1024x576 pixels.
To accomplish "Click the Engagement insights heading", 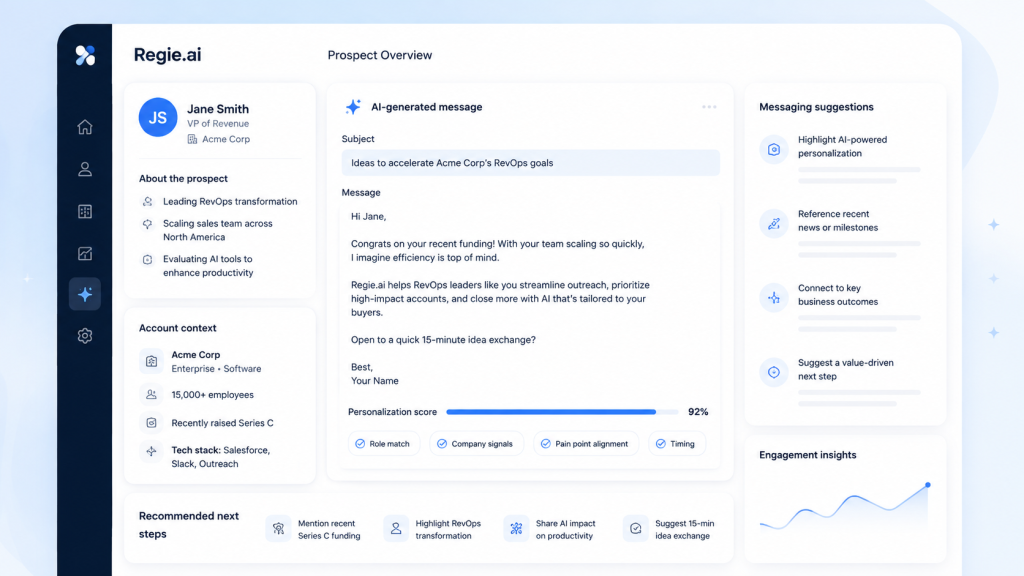I will (x=808, y=455).
